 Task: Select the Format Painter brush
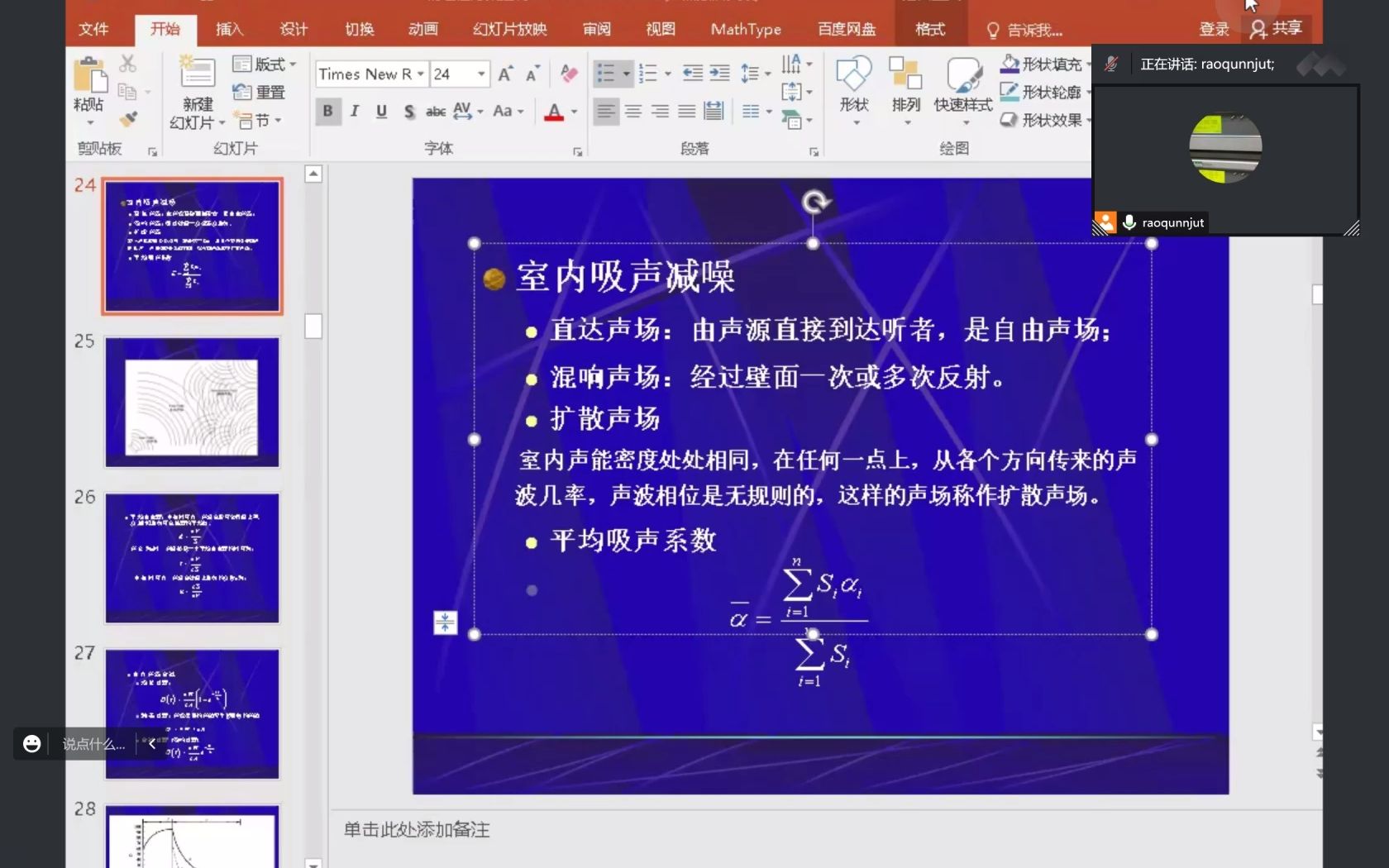pos(127,119)
